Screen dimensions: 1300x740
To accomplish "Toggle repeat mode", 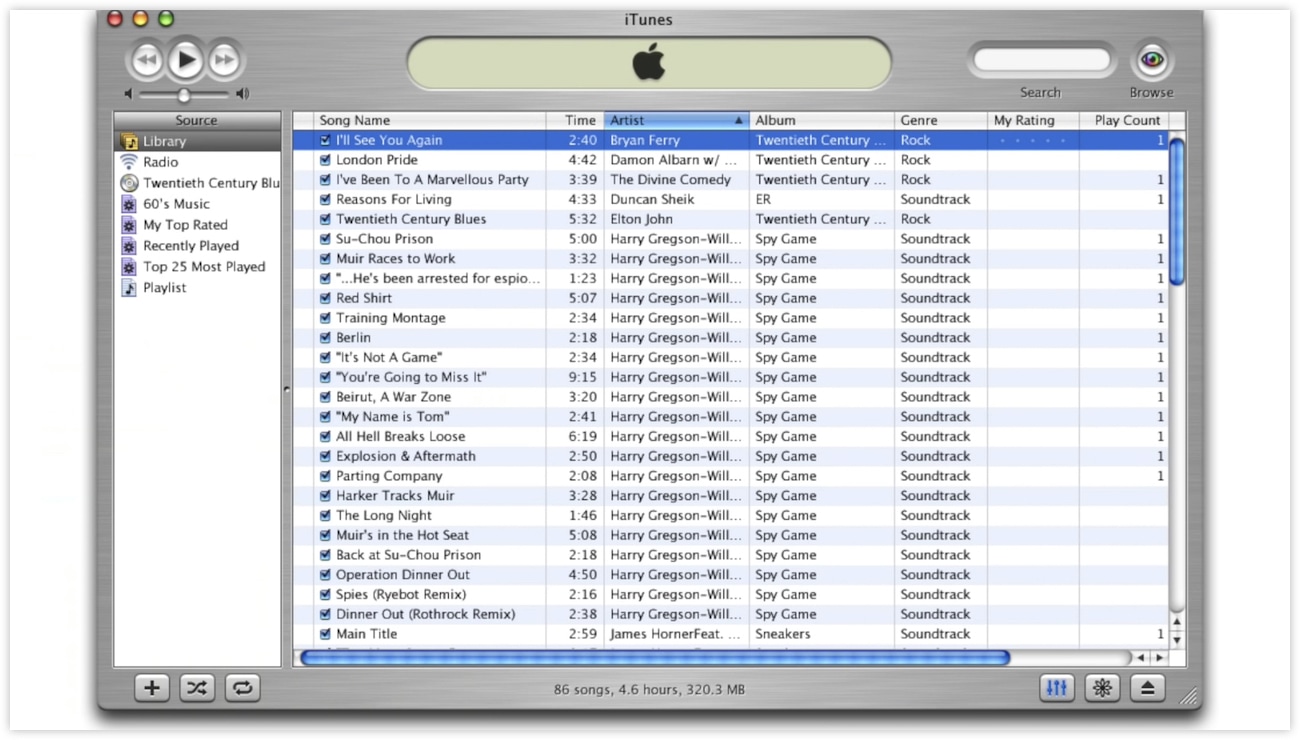I will coord(243,687).
